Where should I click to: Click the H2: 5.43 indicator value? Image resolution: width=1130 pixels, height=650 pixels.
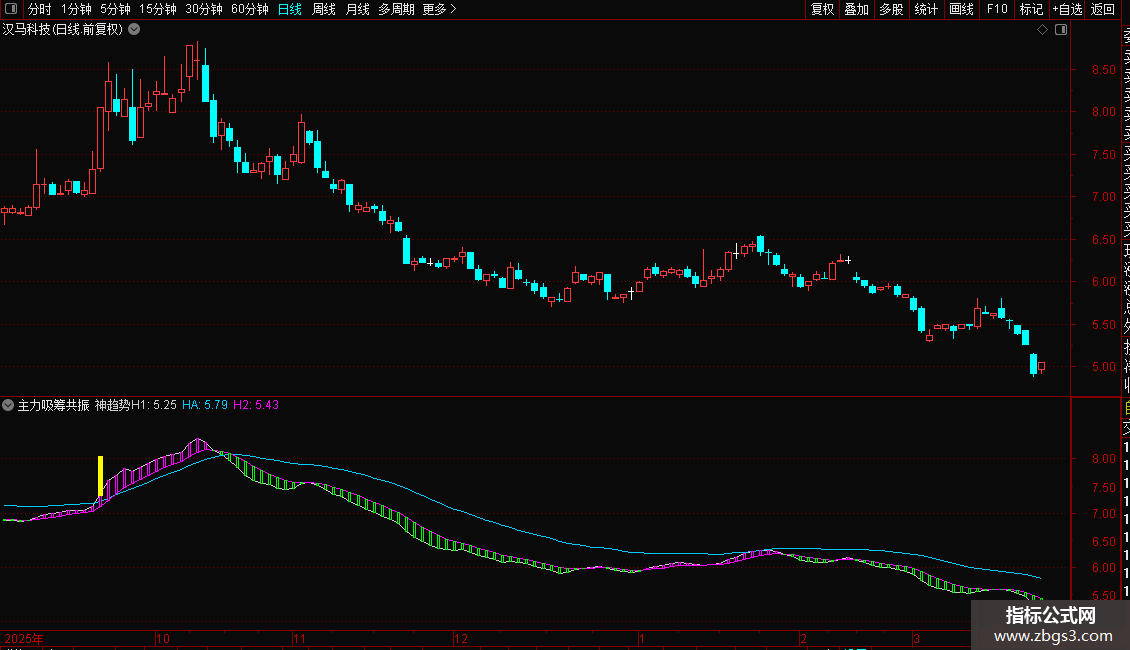256,405
